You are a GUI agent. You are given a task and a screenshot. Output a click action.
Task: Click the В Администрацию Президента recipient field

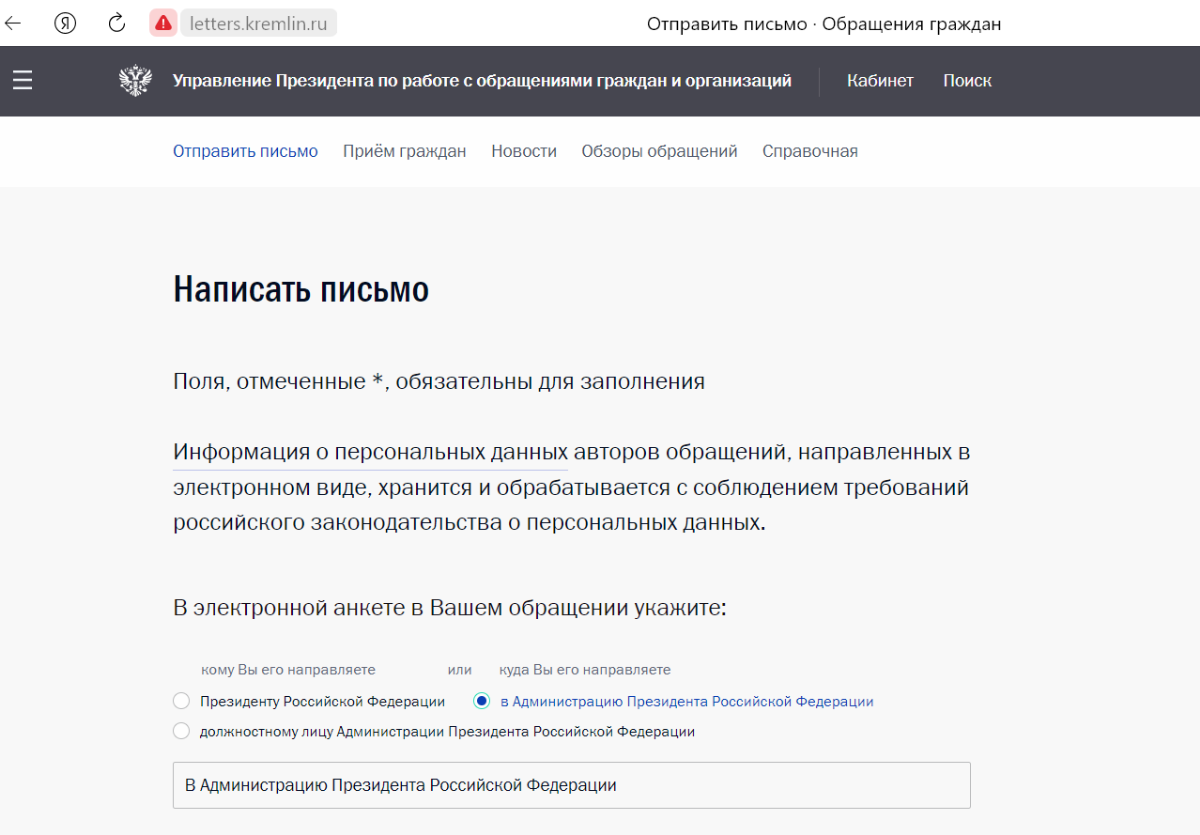(x=571, y=785)
